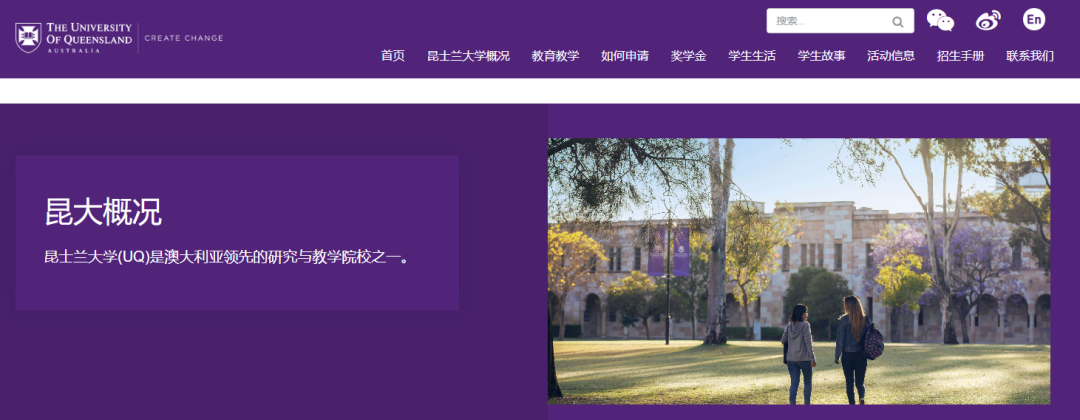Open the 如何申请 menu item
This screenshot has width=1080, height=420.
pyautogui.click(x=625, y=56)
